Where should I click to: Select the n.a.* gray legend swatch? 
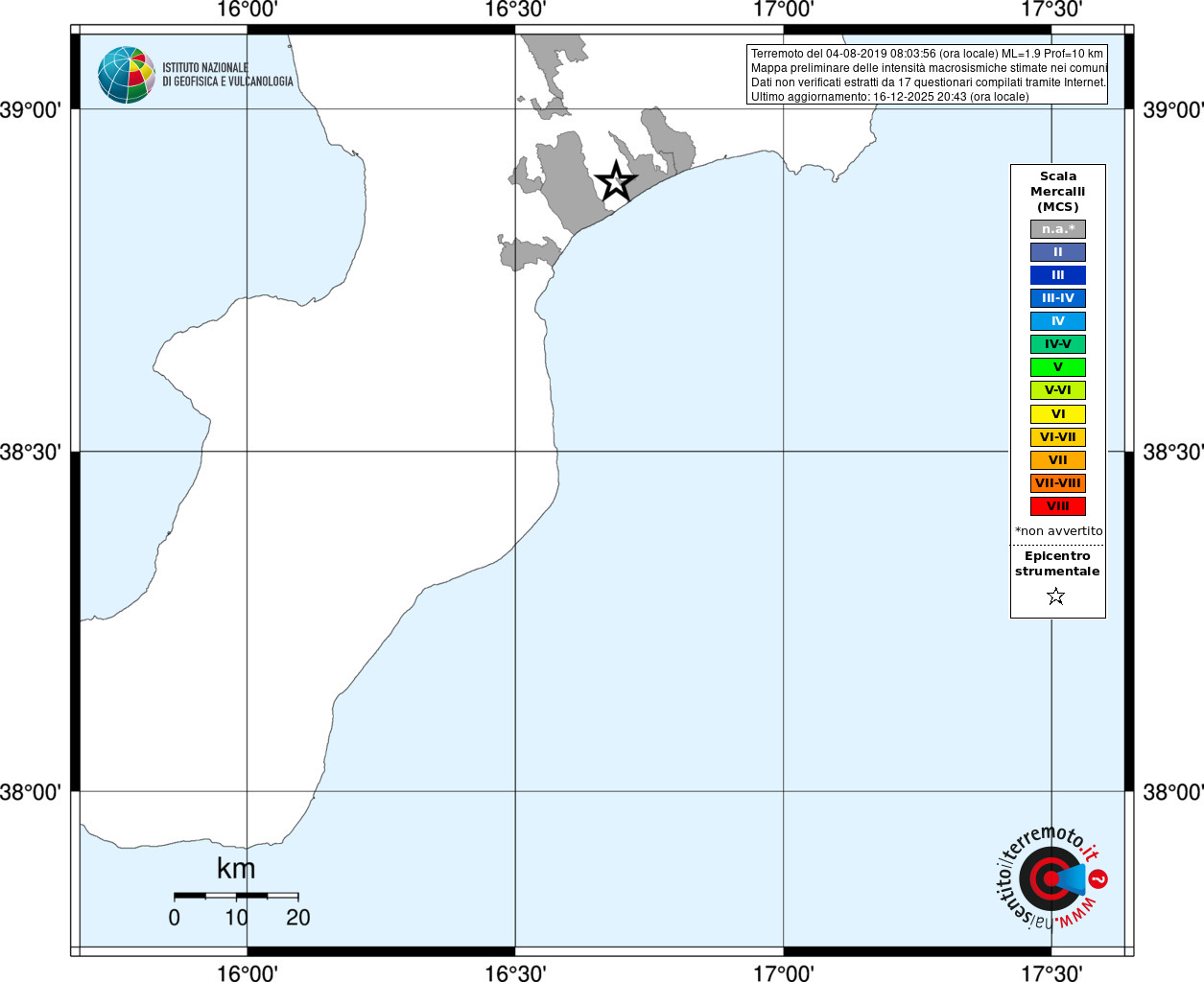[1058, 229]
